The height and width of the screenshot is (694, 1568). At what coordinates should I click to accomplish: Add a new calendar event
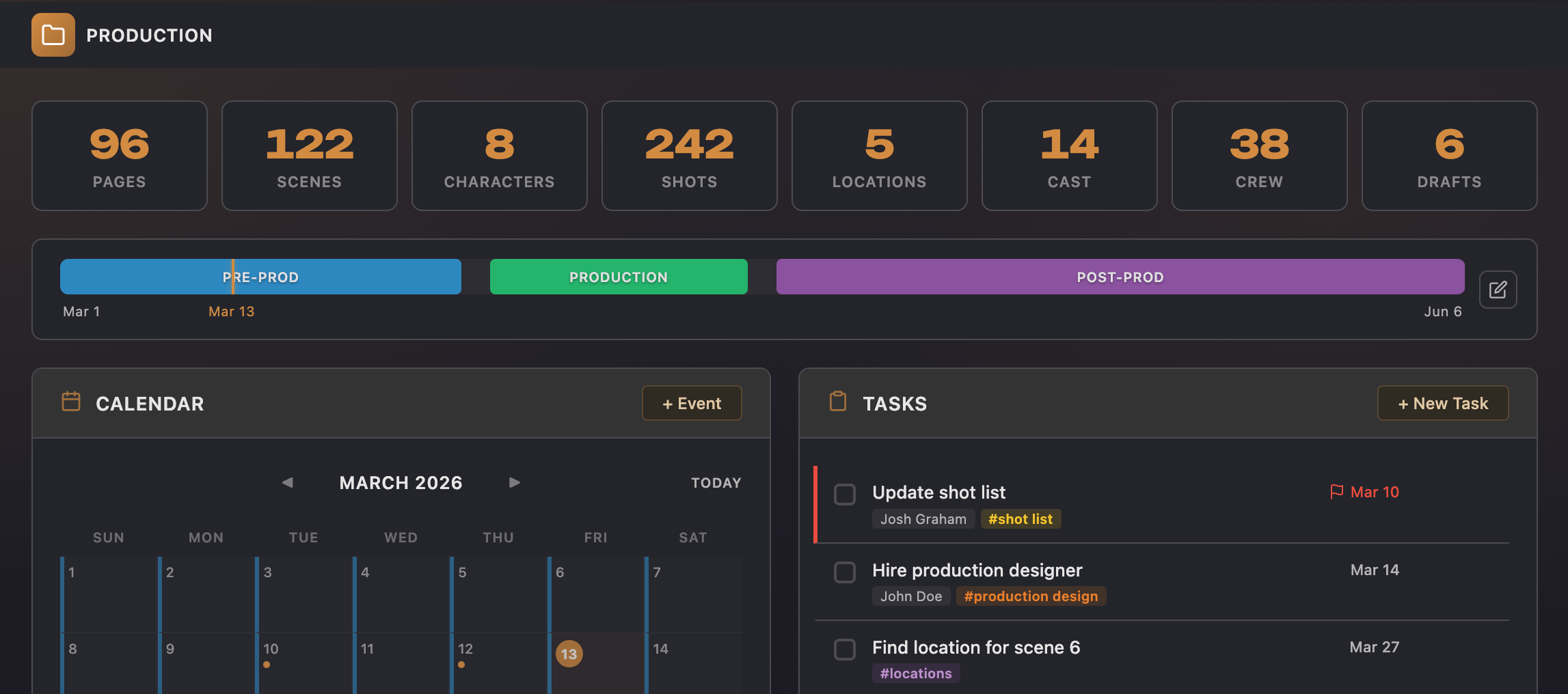tap(691, 403)
